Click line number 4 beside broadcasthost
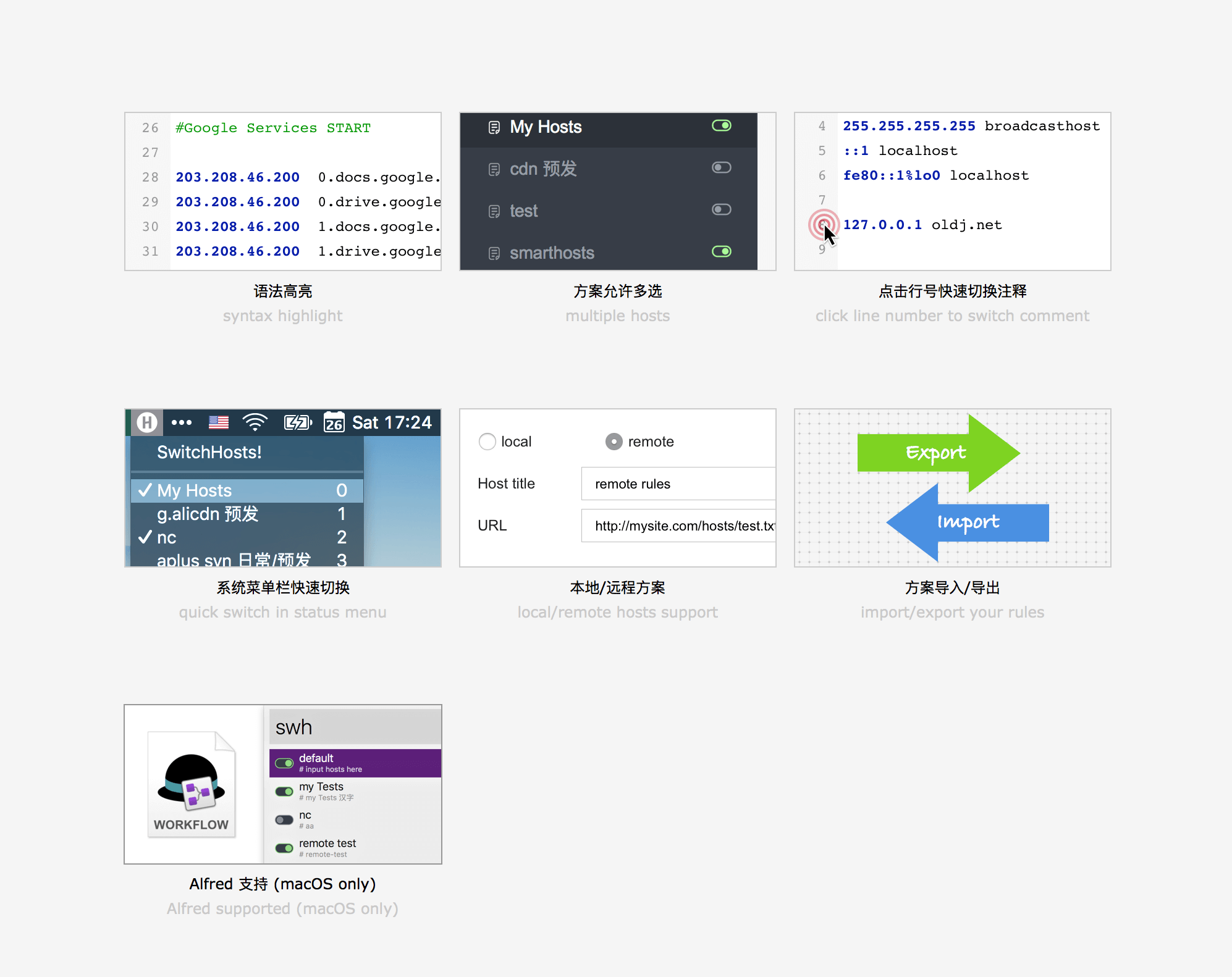 [822, 126]
